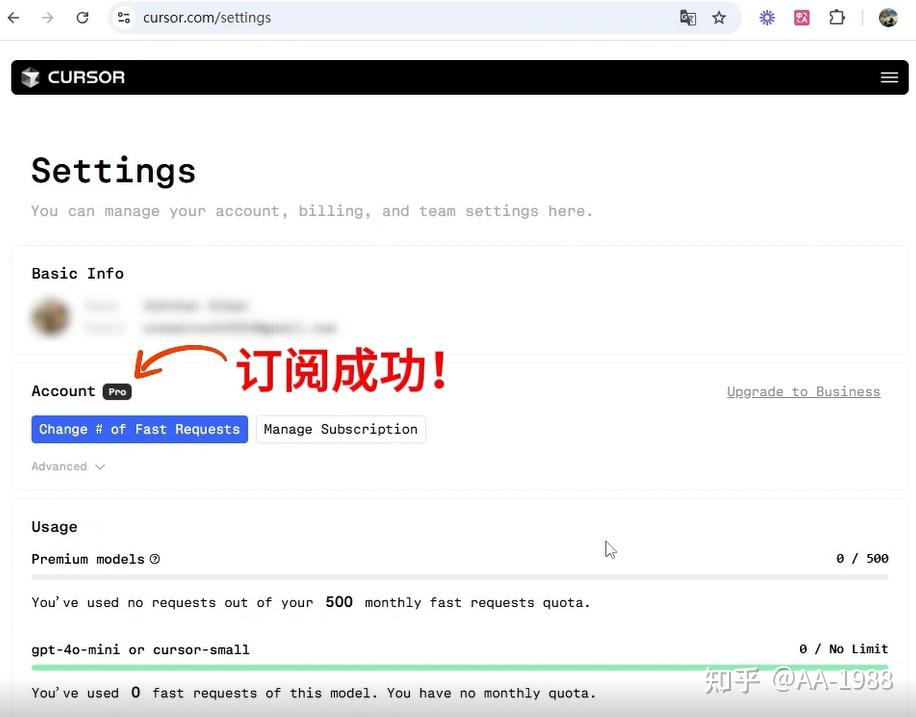This screenshot has height=717, width=916.
Task: Click the site permissions icon in the address bar
Action: 125,17
